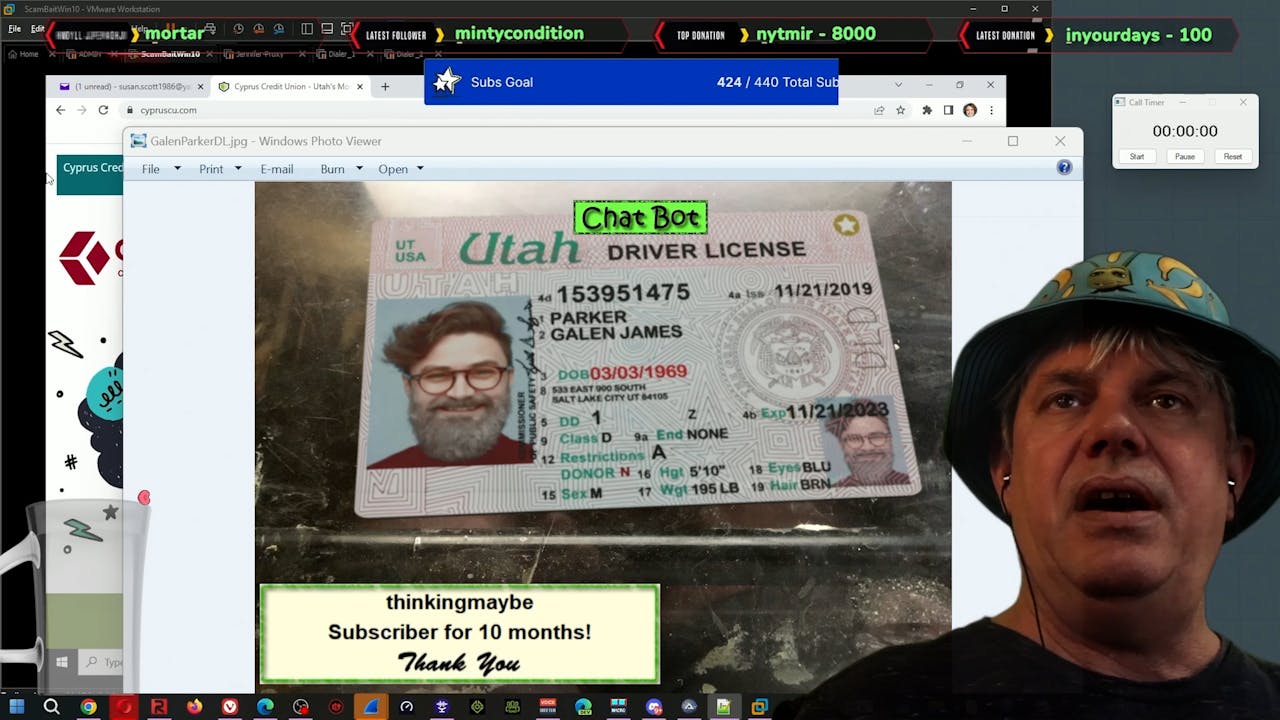Click the Chrome profile avatar

click(969, 110)
